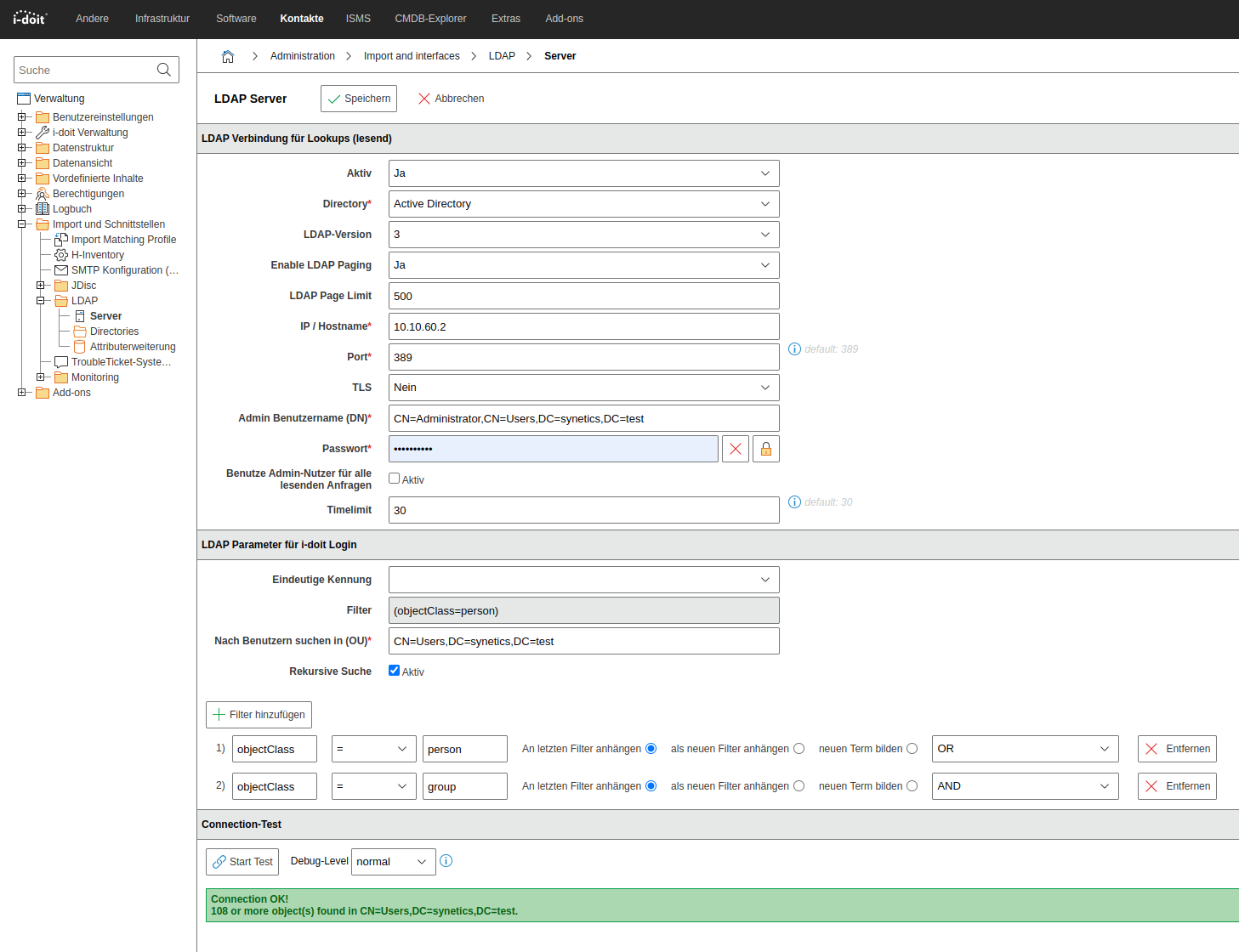Click info icon beside Debug-Level
The image size is (1239, 952).
(x=446, y=861)
